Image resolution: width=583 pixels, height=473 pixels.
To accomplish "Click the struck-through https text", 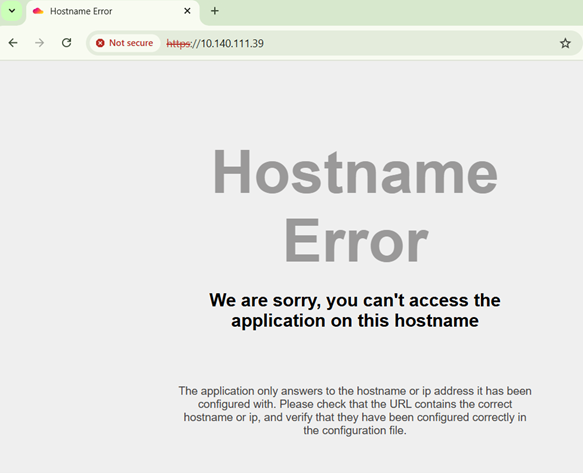I will point(178,44).
